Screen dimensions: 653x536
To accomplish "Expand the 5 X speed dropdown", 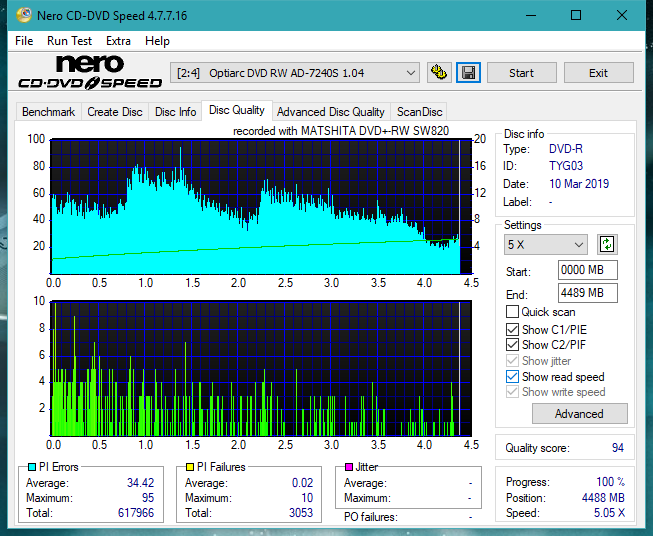I will point(546,244).
